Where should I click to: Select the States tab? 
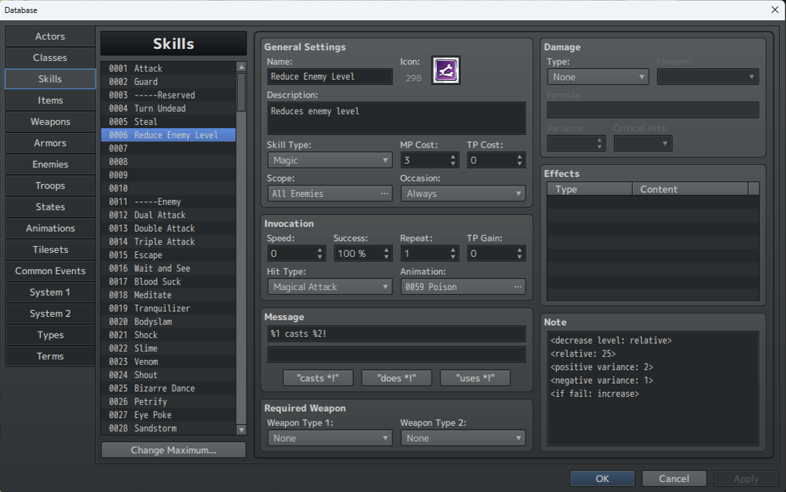click(x=50, y=207)
